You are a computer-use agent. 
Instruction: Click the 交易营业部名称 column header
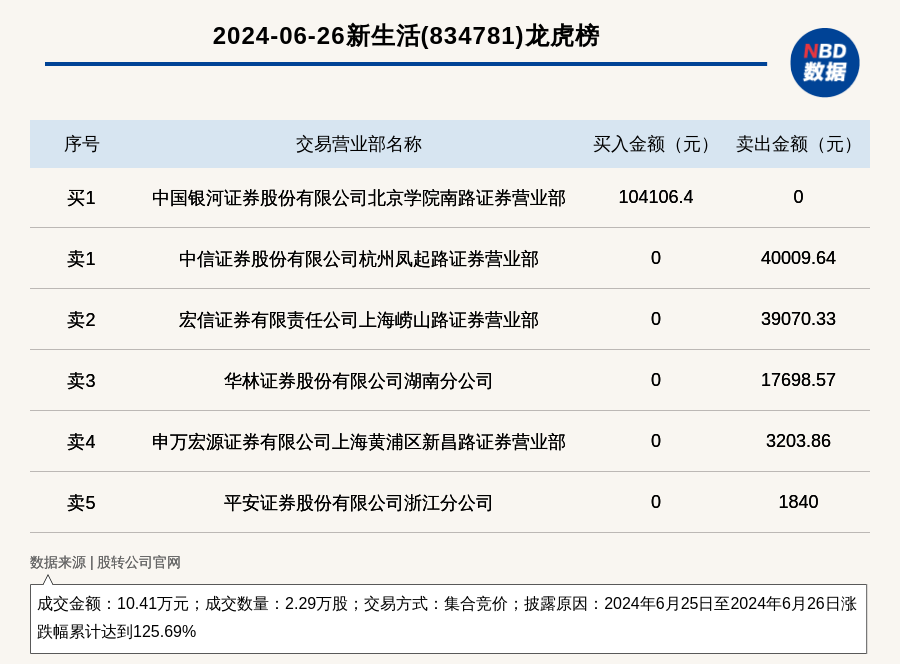(x=359, y=144)
